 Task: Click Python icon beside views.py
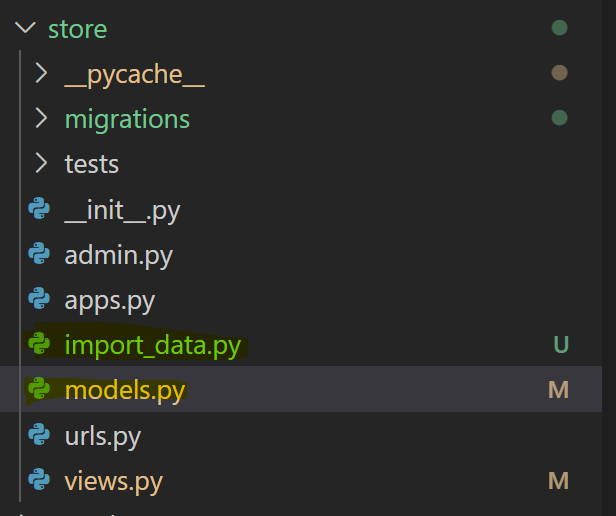(x=40, y=482)
